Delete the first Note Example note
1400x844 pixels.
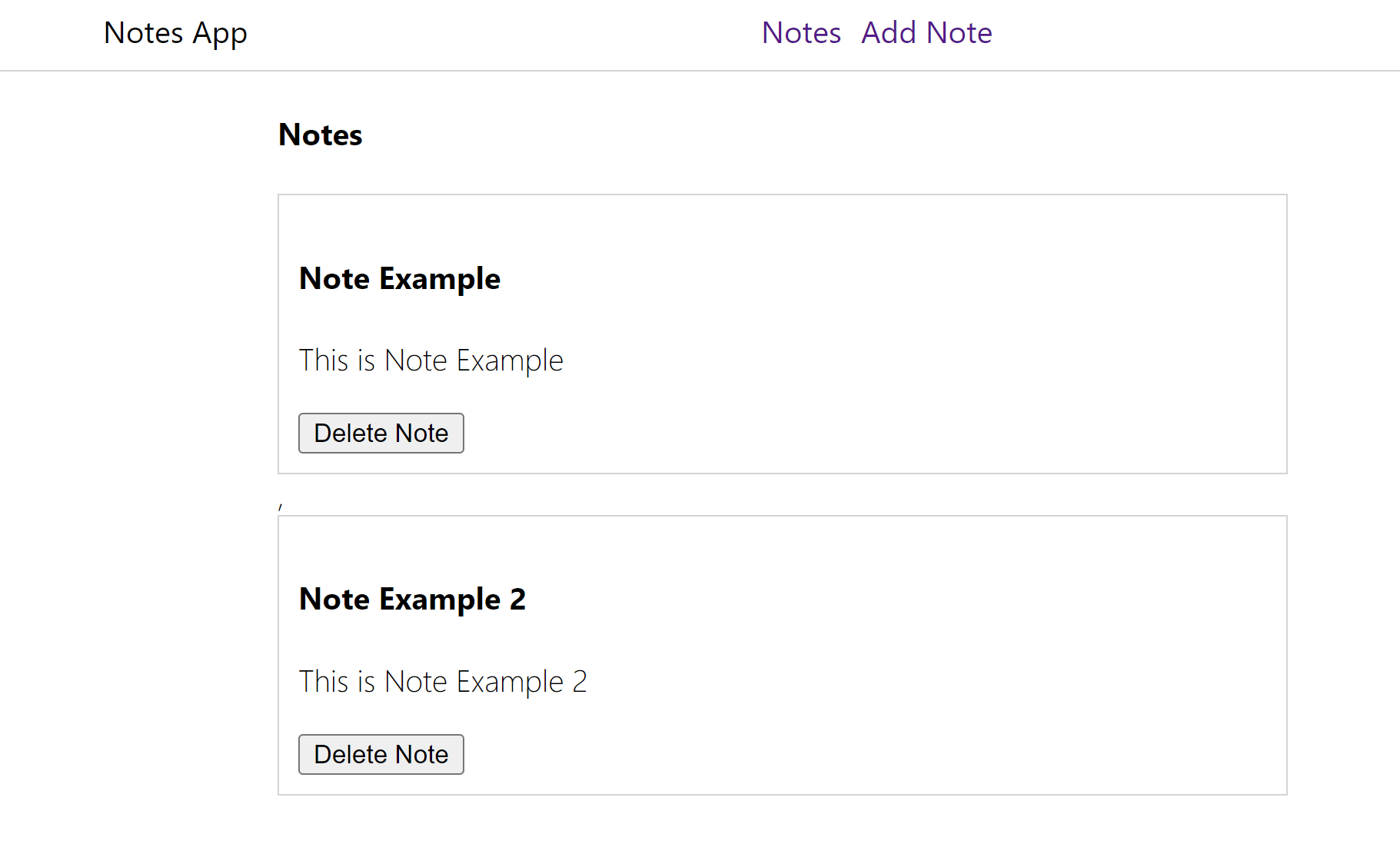point(381,433)
